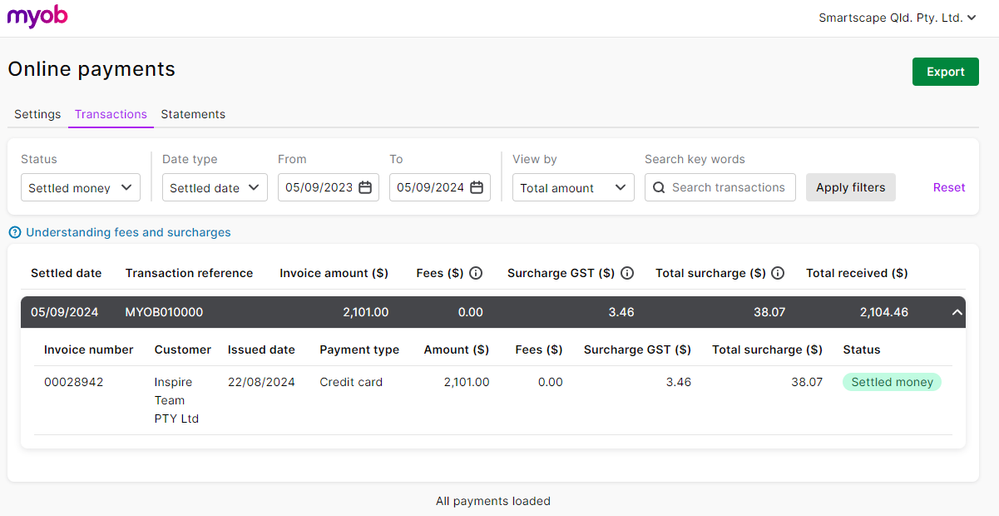Screen dimensions: 999x516
Task: Switch to the Settings tab
Action: [x=37, y=114]
